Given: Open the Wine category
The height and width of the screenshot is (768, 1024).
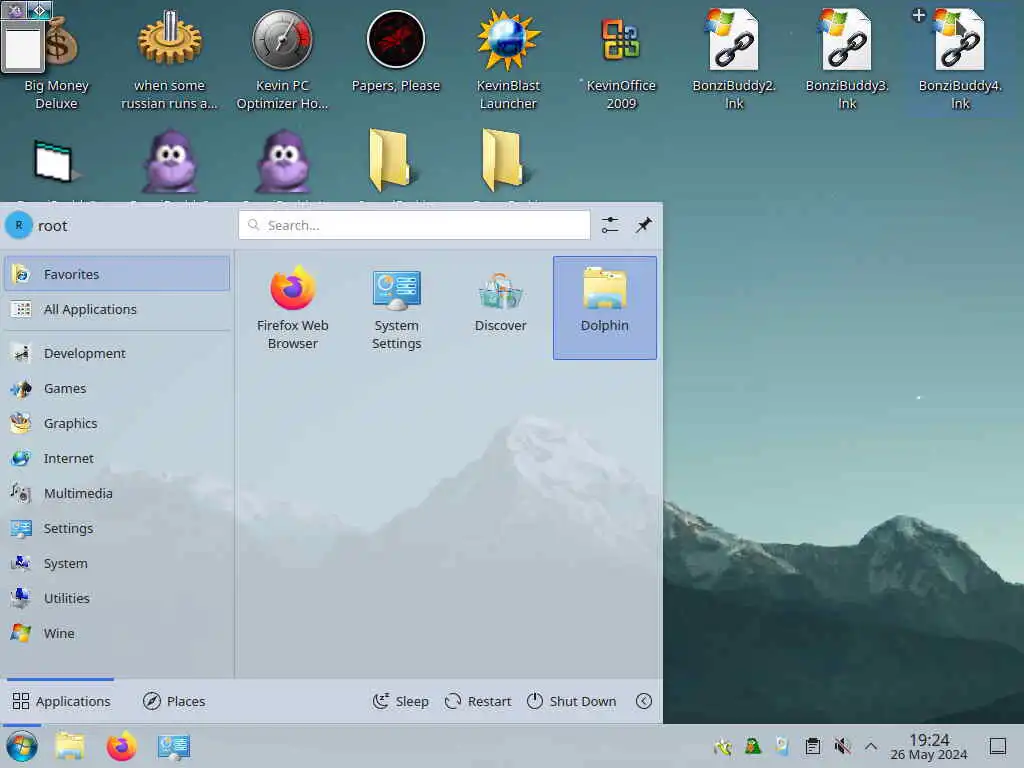Looking at the screenshot, I should click(117, 633).
